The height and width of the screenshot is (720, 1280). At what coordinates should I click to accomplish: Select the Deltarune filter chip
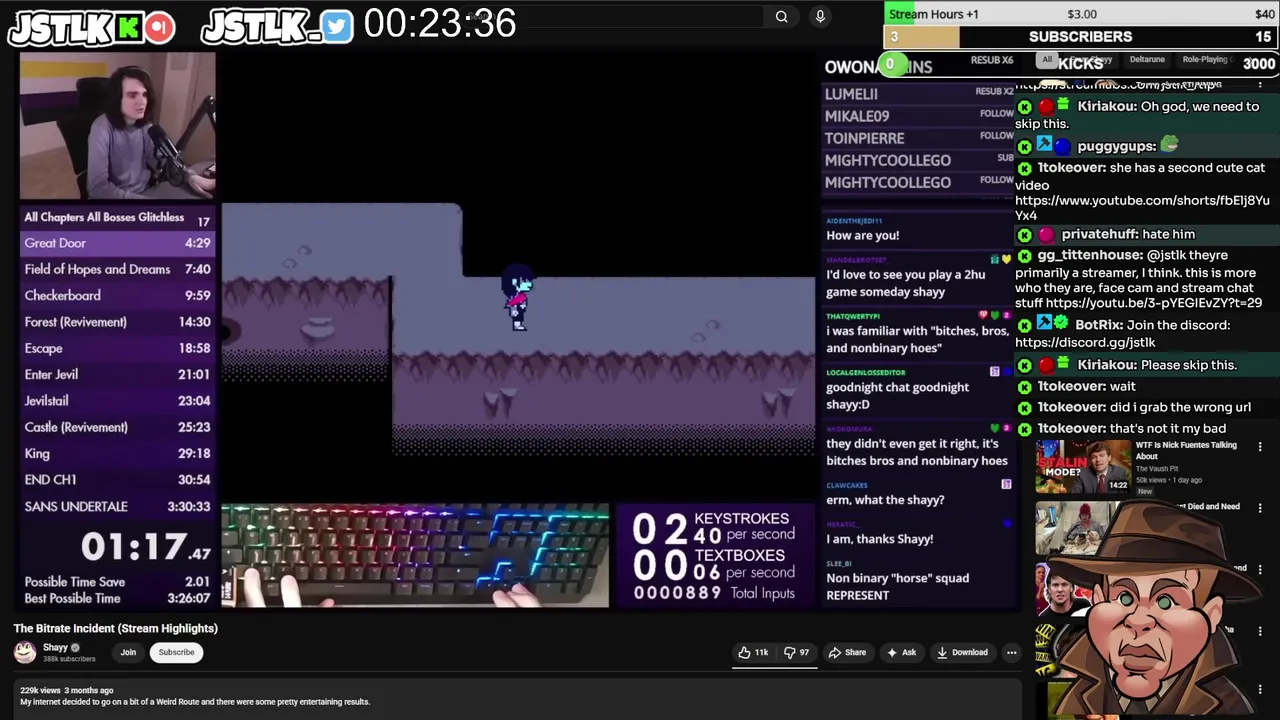(x=1147, y=59)
